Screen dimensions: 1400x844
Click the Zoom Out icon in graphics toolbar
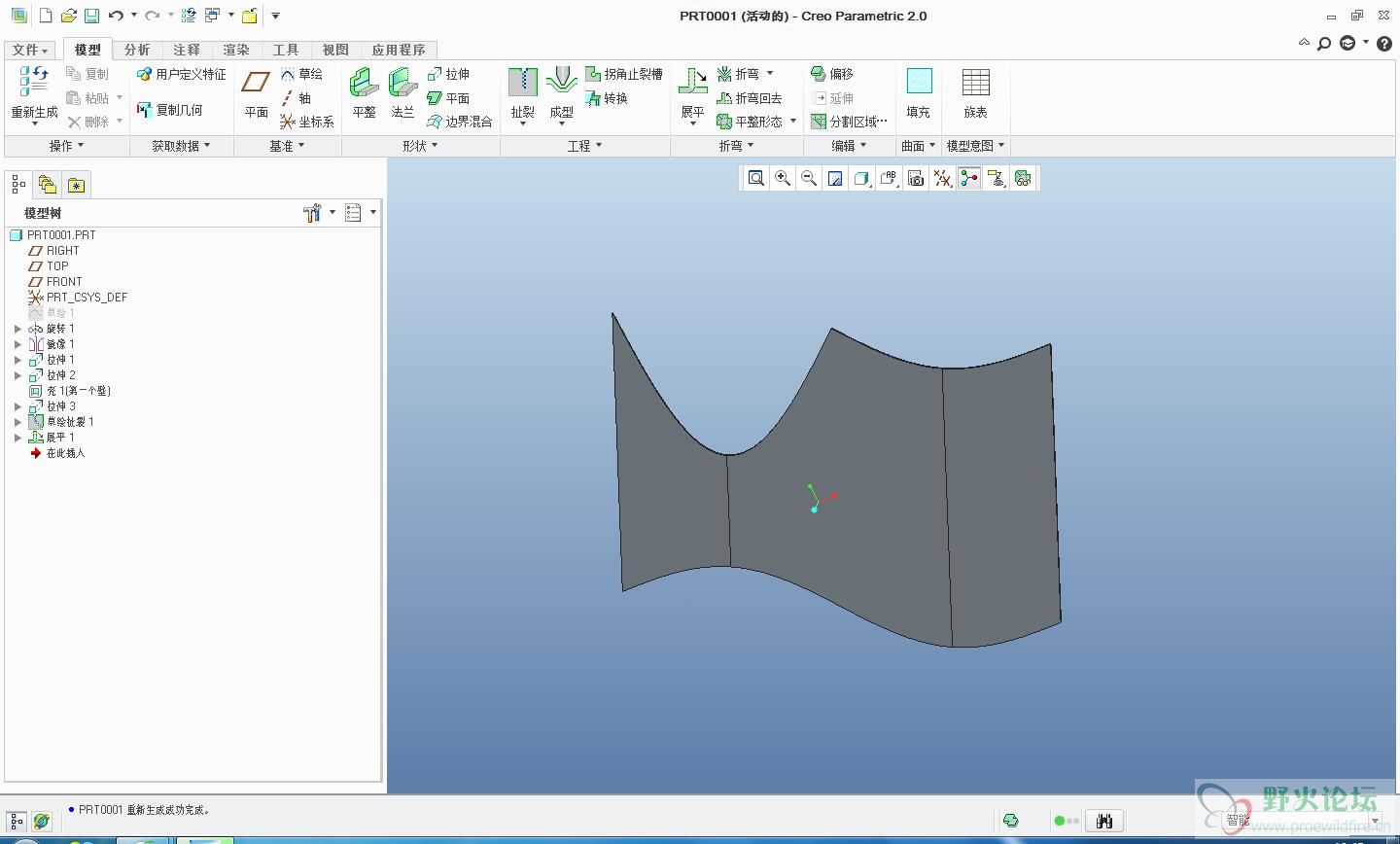809,178
